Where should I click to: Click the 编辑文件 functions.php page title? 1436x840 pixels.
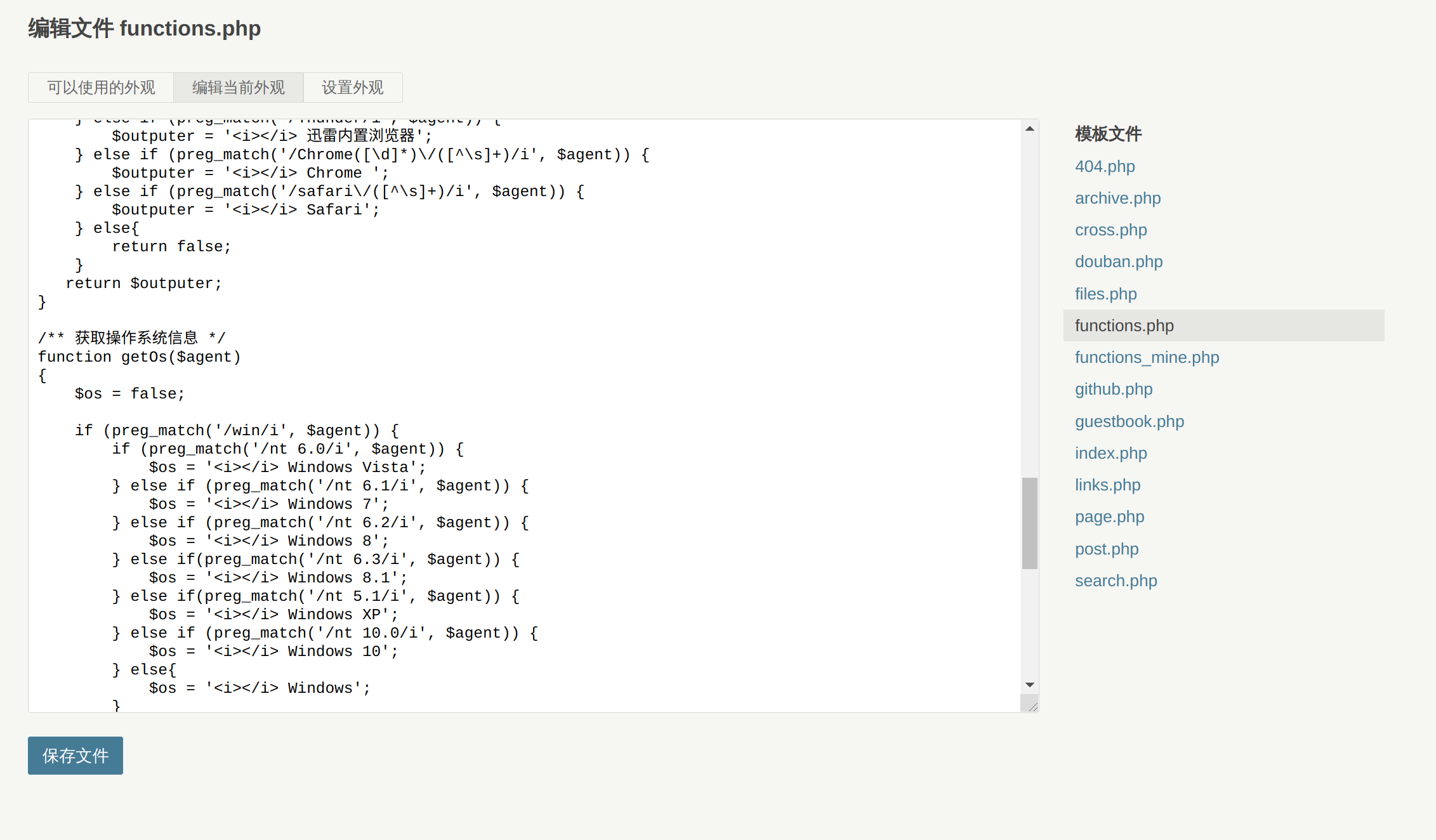pos(145,29)
